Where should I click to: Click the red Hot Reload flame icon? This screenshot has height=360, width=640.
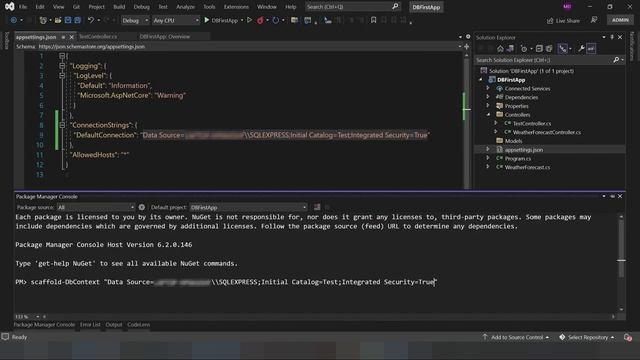260,20
